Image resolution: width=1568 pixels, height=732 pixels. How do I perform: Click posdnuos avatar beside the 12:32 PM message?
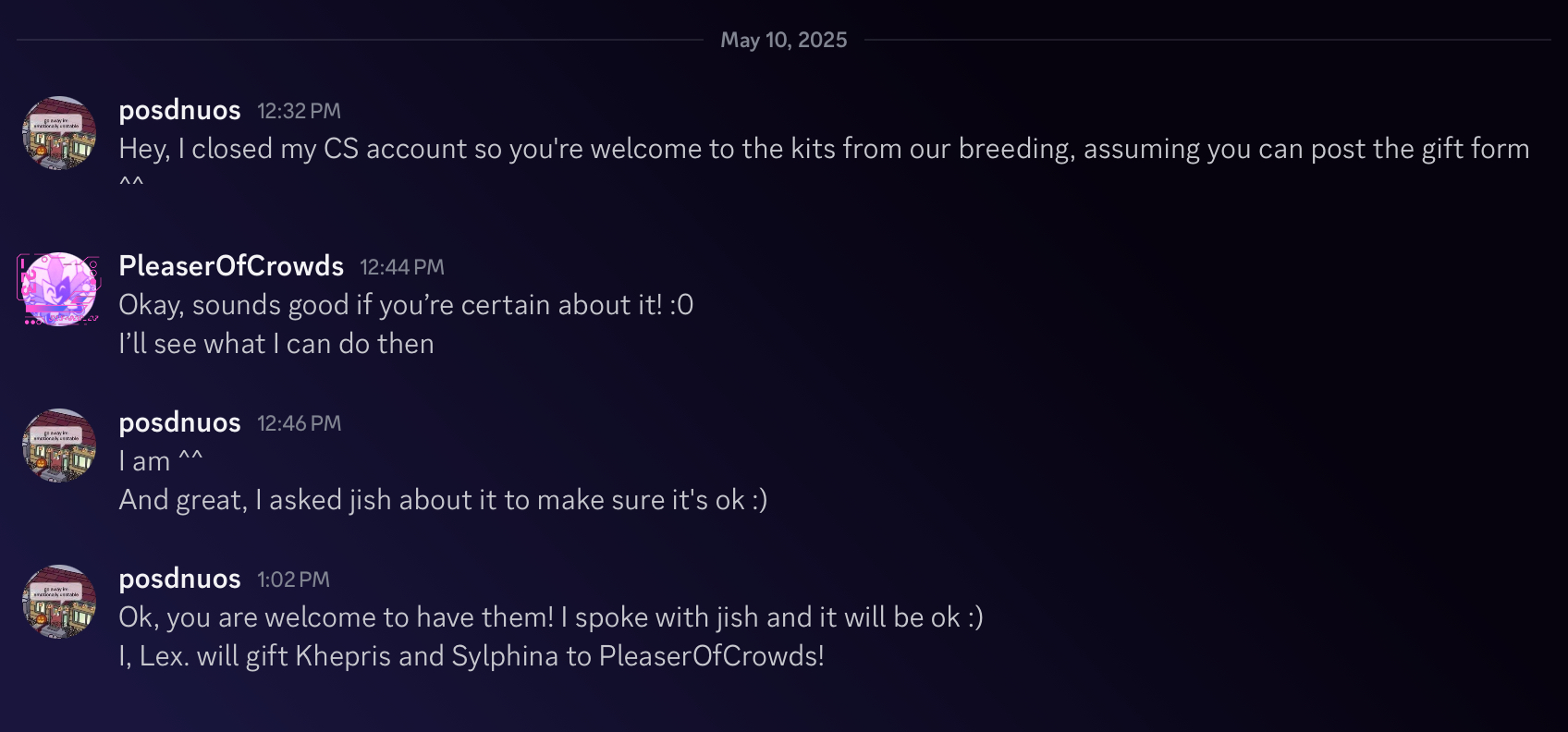[x=59, y=133]
